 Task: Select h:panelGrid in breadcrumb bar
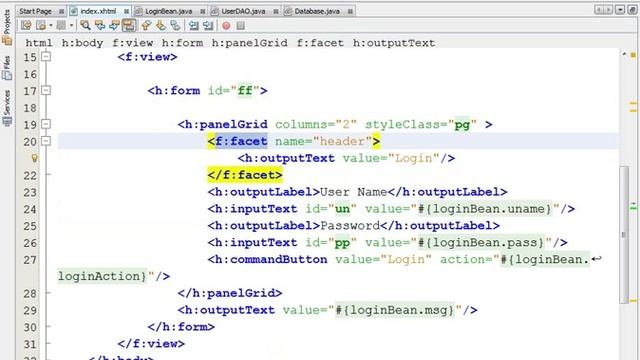tap(249, 43)
